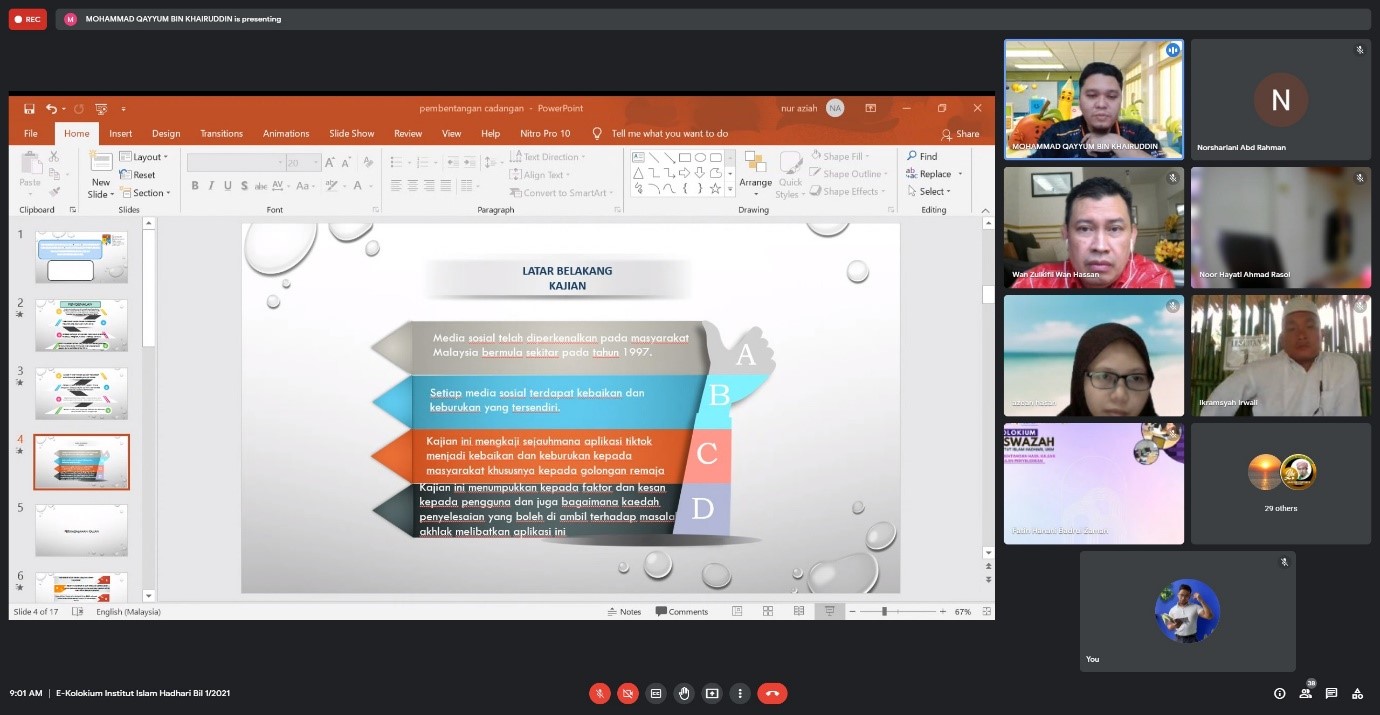Screen dimensions: 1380x715
Task: Click the Present now screen icon
Action: click(712, 693)
